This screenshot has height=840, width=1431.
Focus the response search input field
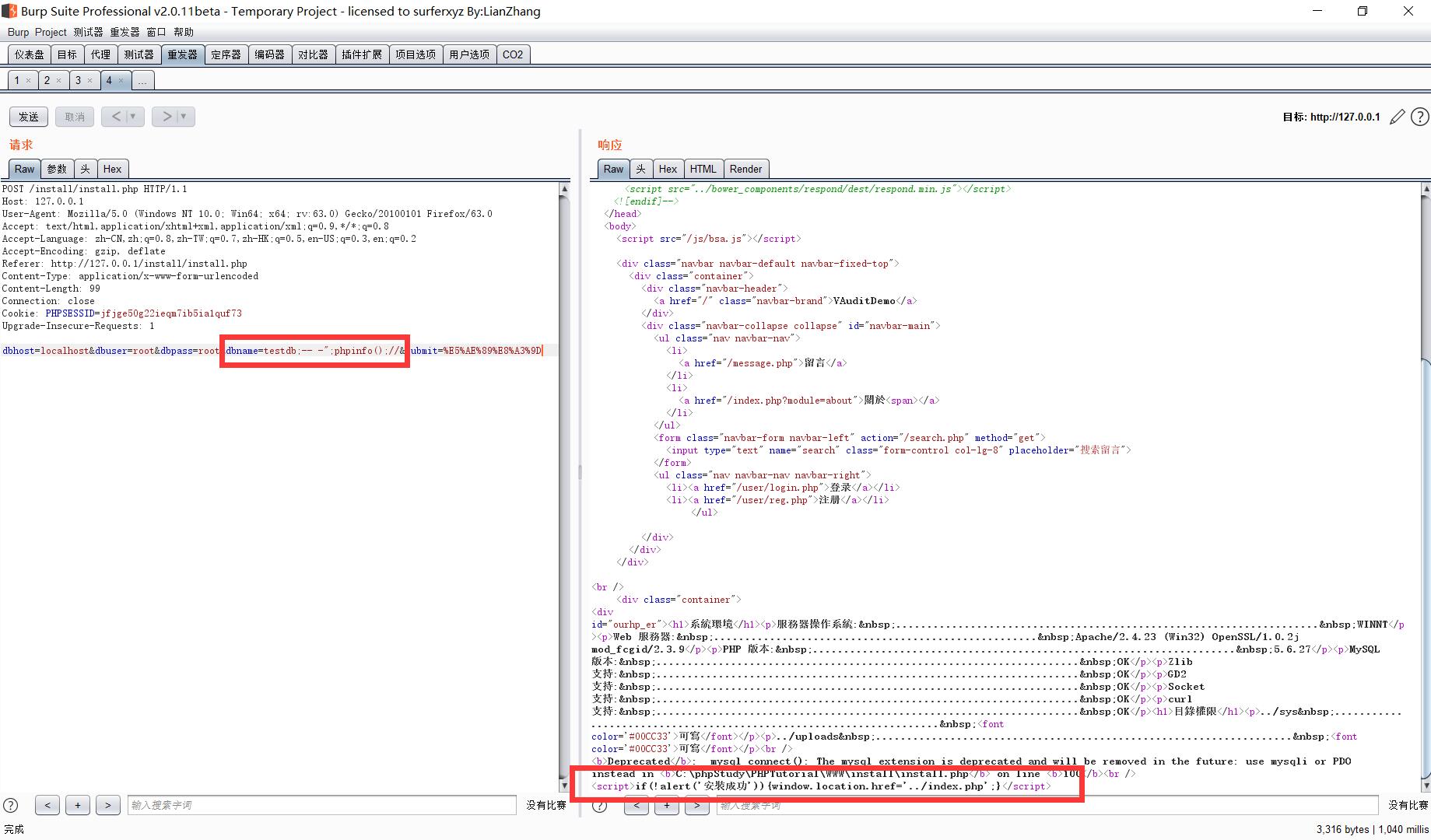1047,807
